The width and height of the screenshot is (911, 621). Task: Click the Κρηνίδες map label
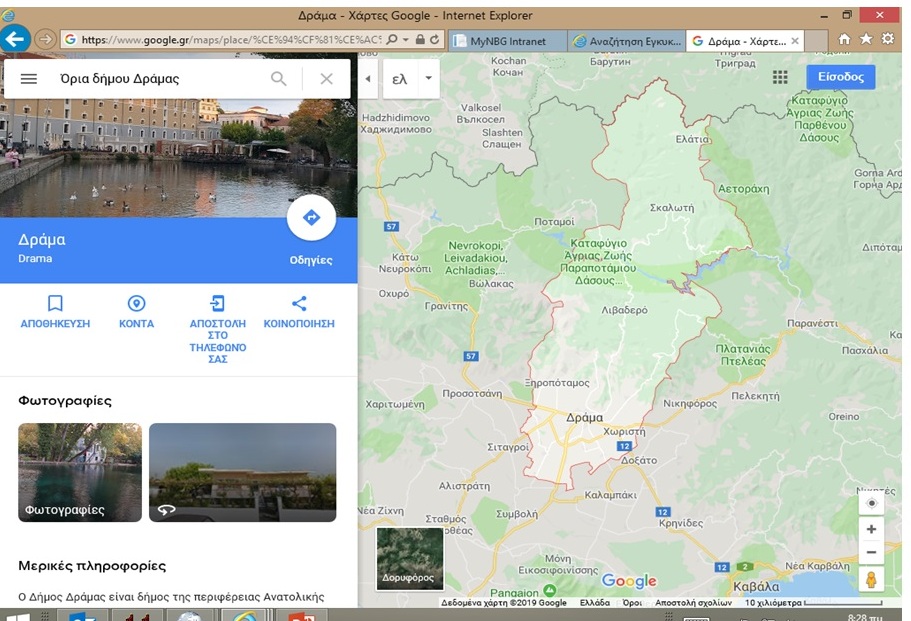click(x=681, y=523)
